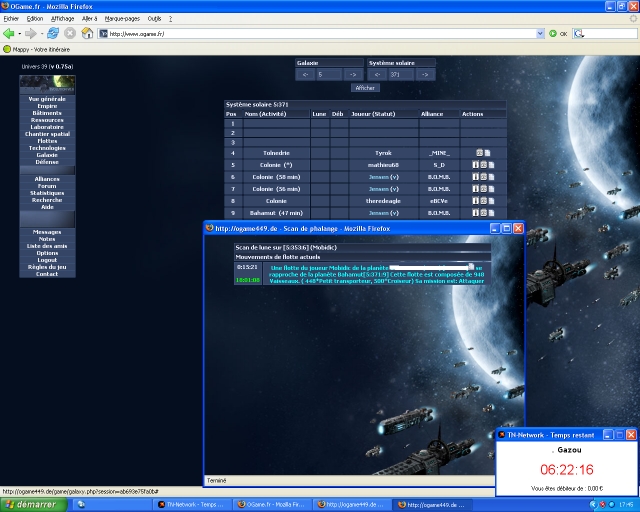Switch to OGame.fr Firefox taskbar button
640x512 pixels.
tap(272, 505)
